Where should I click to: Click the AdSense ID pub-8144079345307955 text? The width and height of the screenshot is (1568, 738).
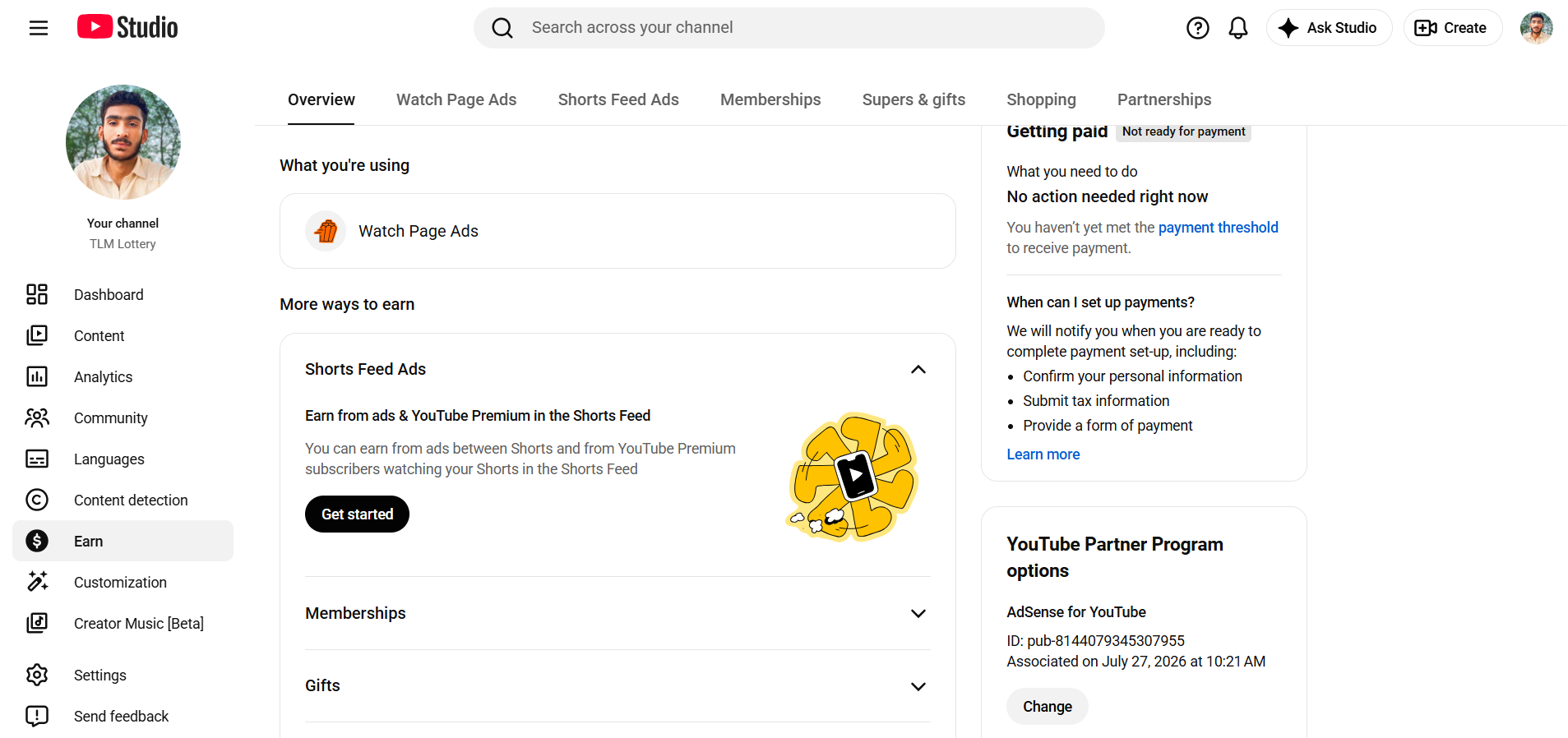(1096, 641)
